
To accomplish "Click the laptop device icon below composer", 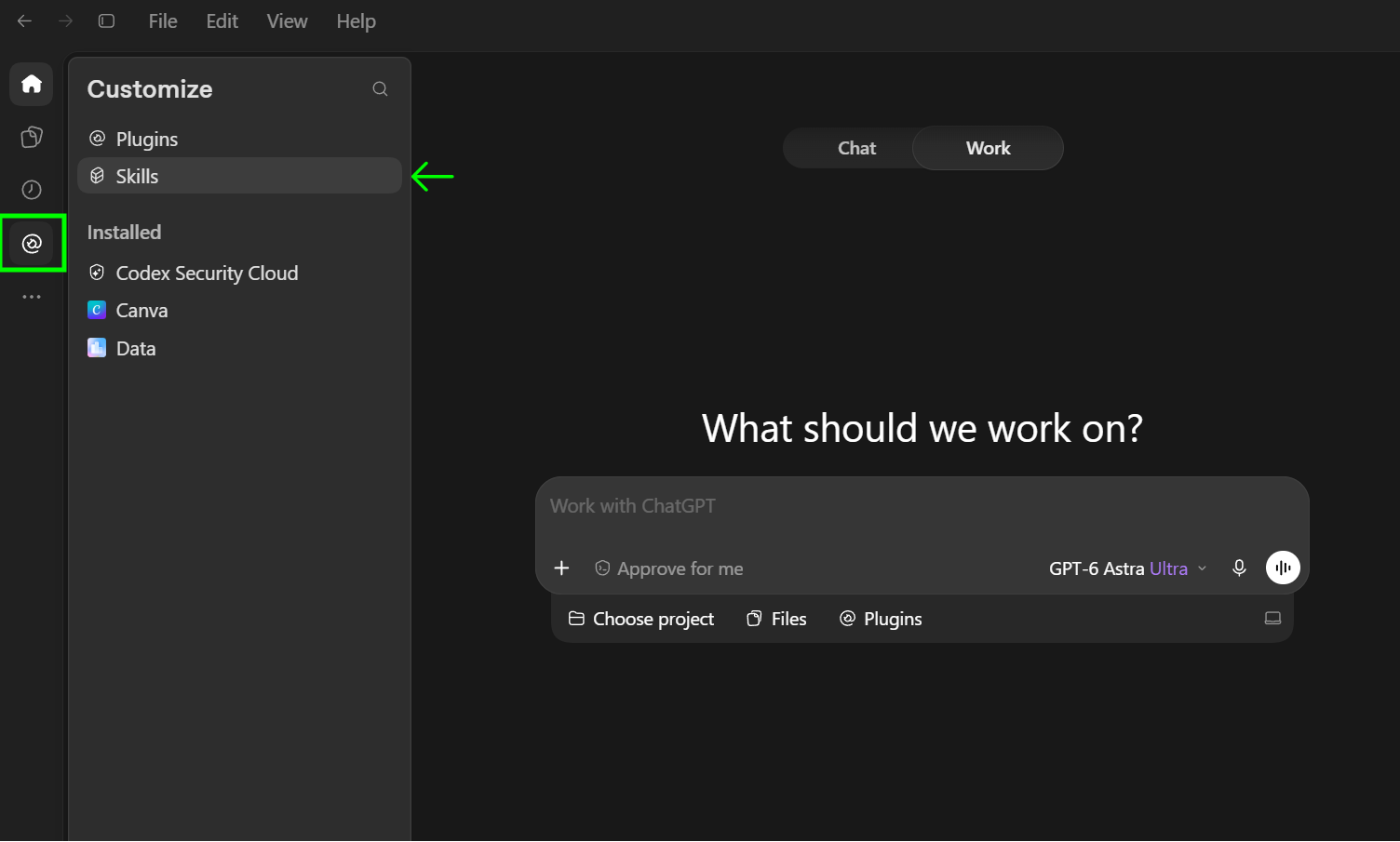I will [1272, 619].
